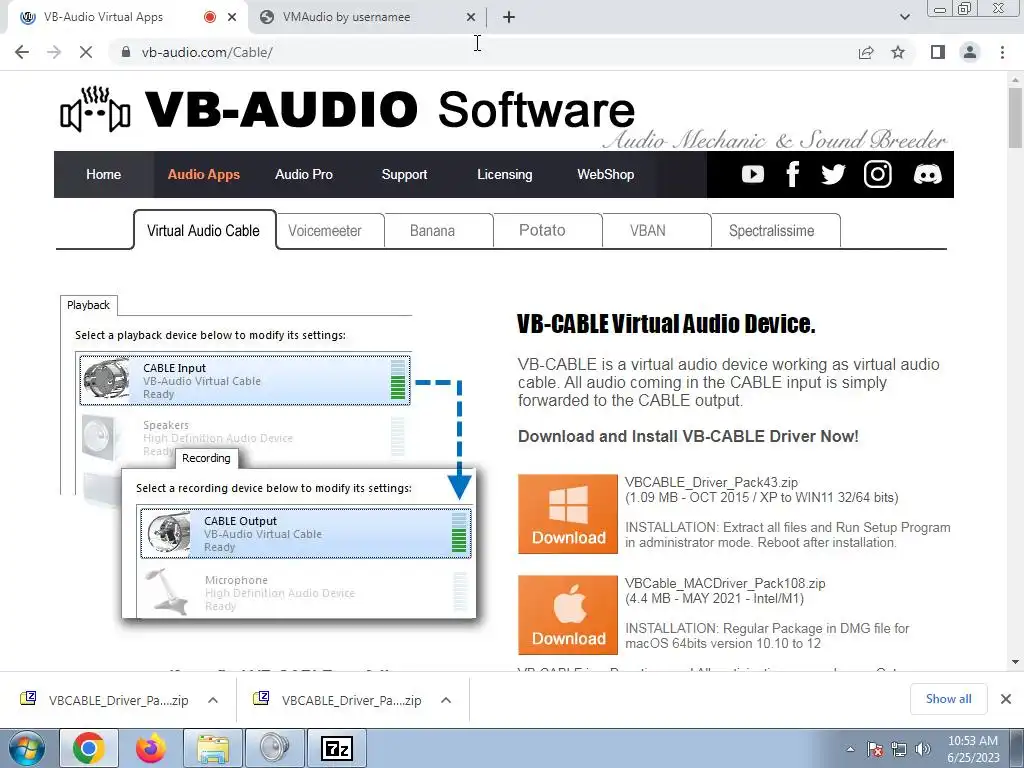
Task: Open the Licensing menu item
Action: click(x=504, y=174)
